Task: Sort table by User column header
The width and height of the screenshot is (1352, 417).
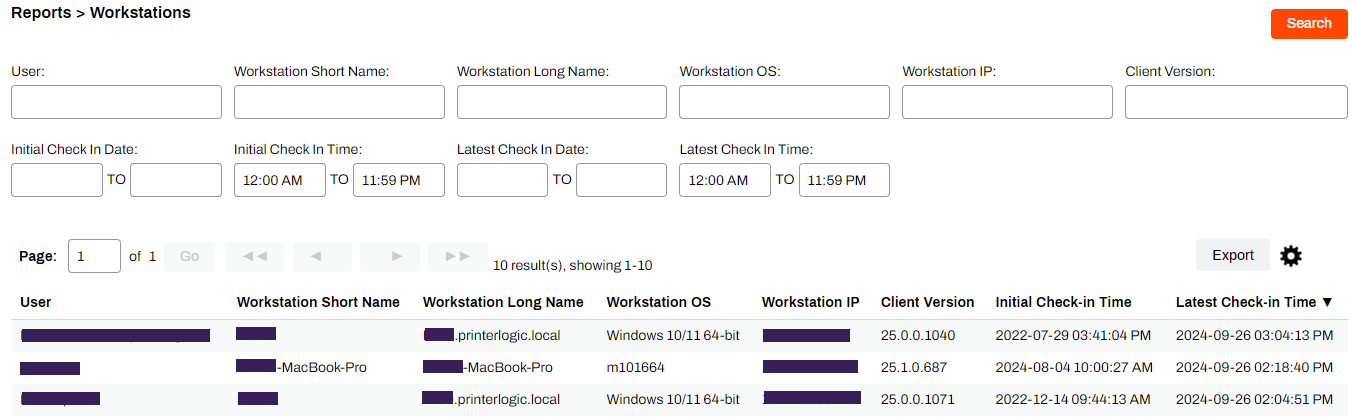Action: point(36,302)
